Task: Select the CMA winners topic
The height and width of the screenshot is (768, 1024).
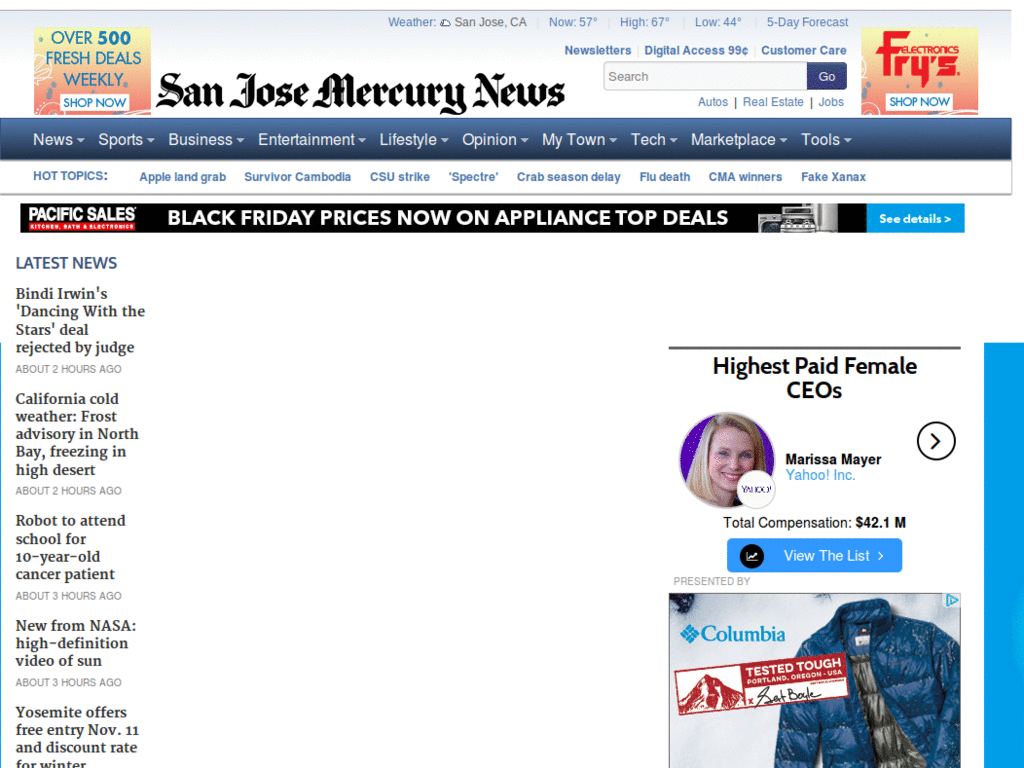Action: 745,177
